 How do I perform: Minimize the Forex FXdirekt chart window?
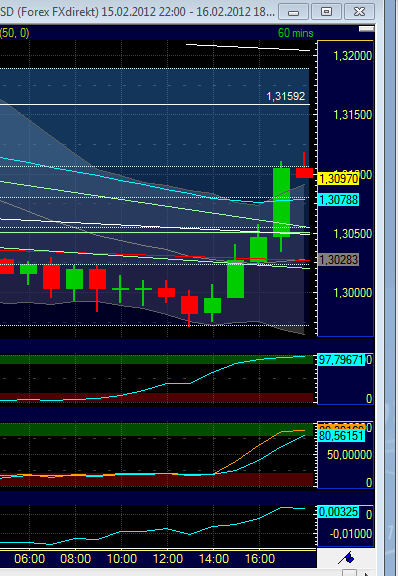[293, 12]
